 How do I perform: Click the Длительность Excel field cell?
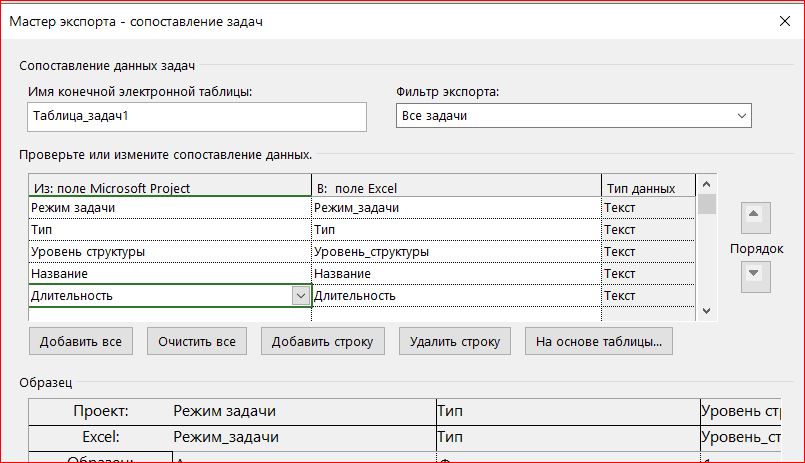tap(455, 296)
